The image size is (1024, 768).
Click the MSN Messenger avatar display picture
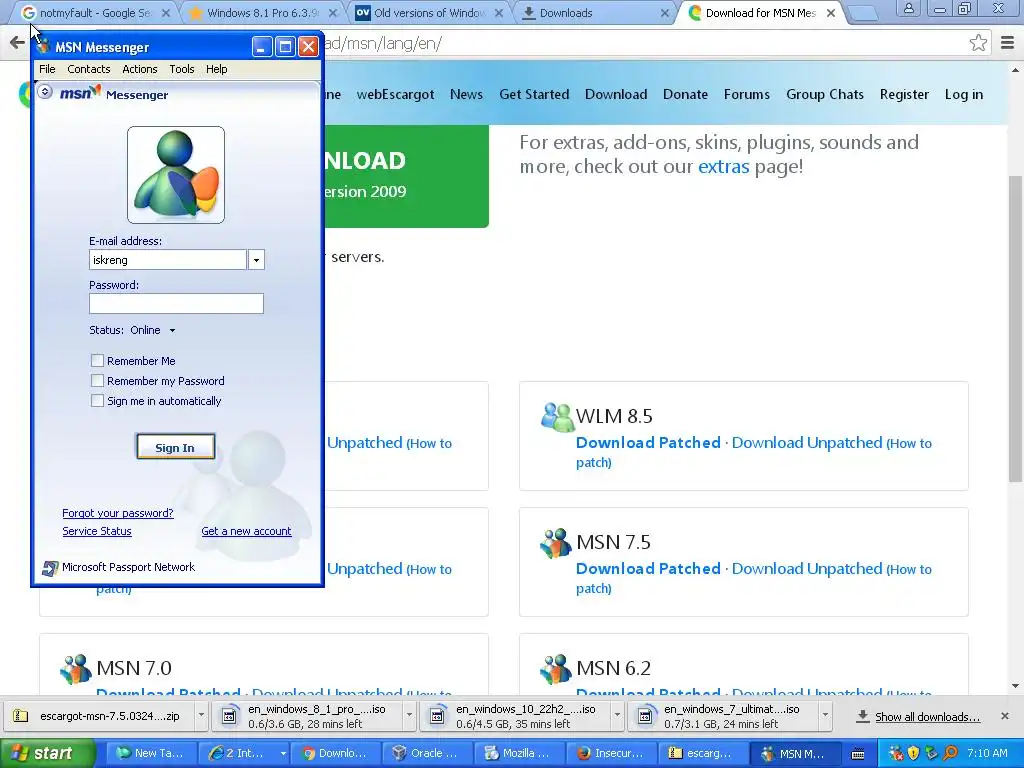(x=176, y=175)
